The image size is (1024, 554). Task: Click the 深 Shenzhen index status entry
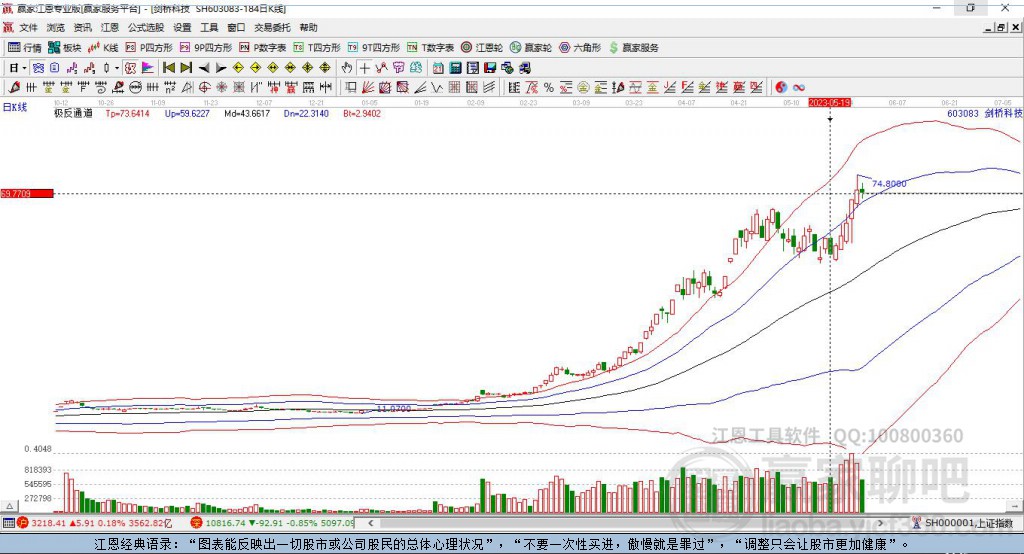pos(272,523)
